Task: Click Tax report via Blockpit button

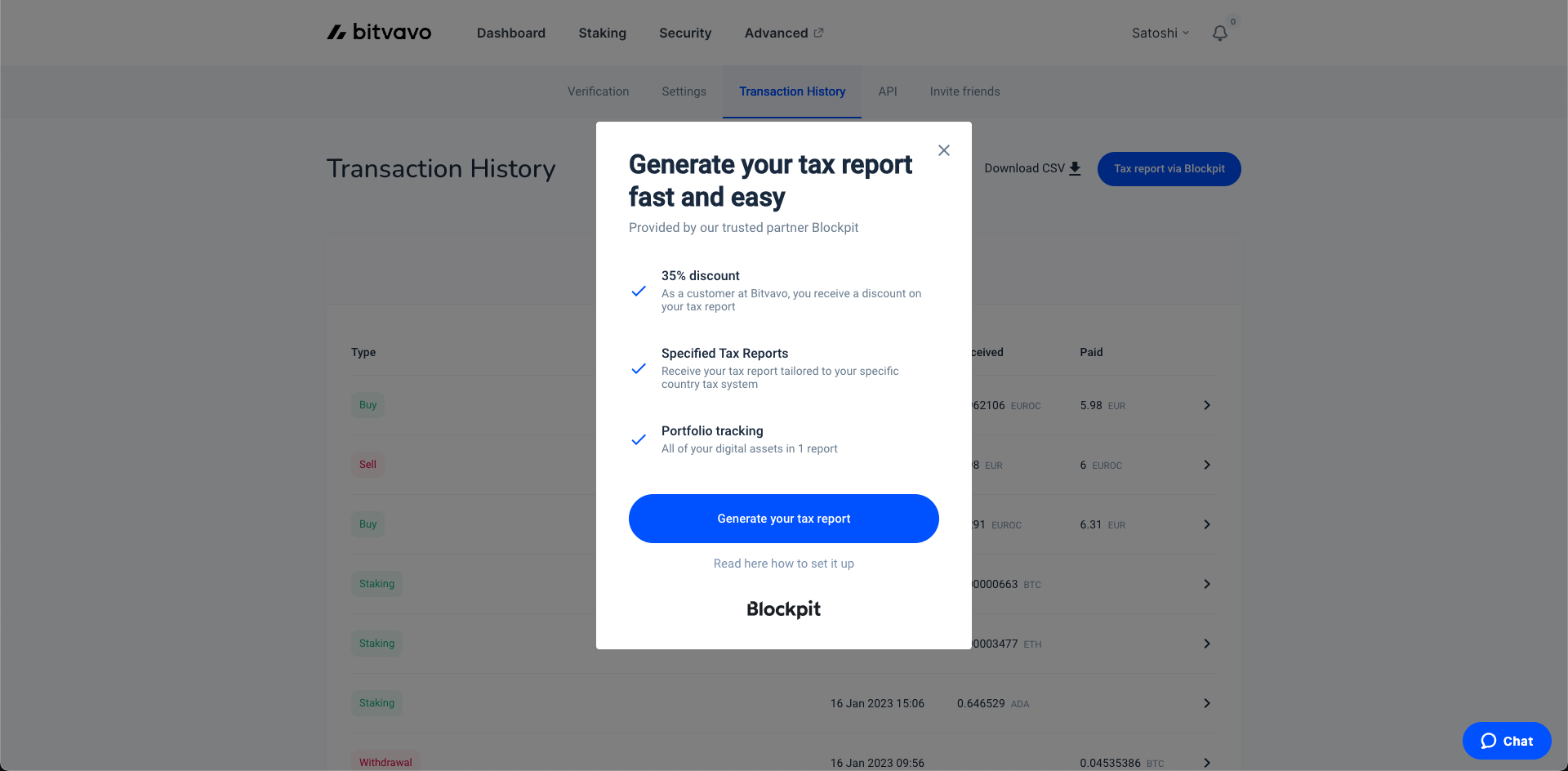Action: coord(1169,169)
